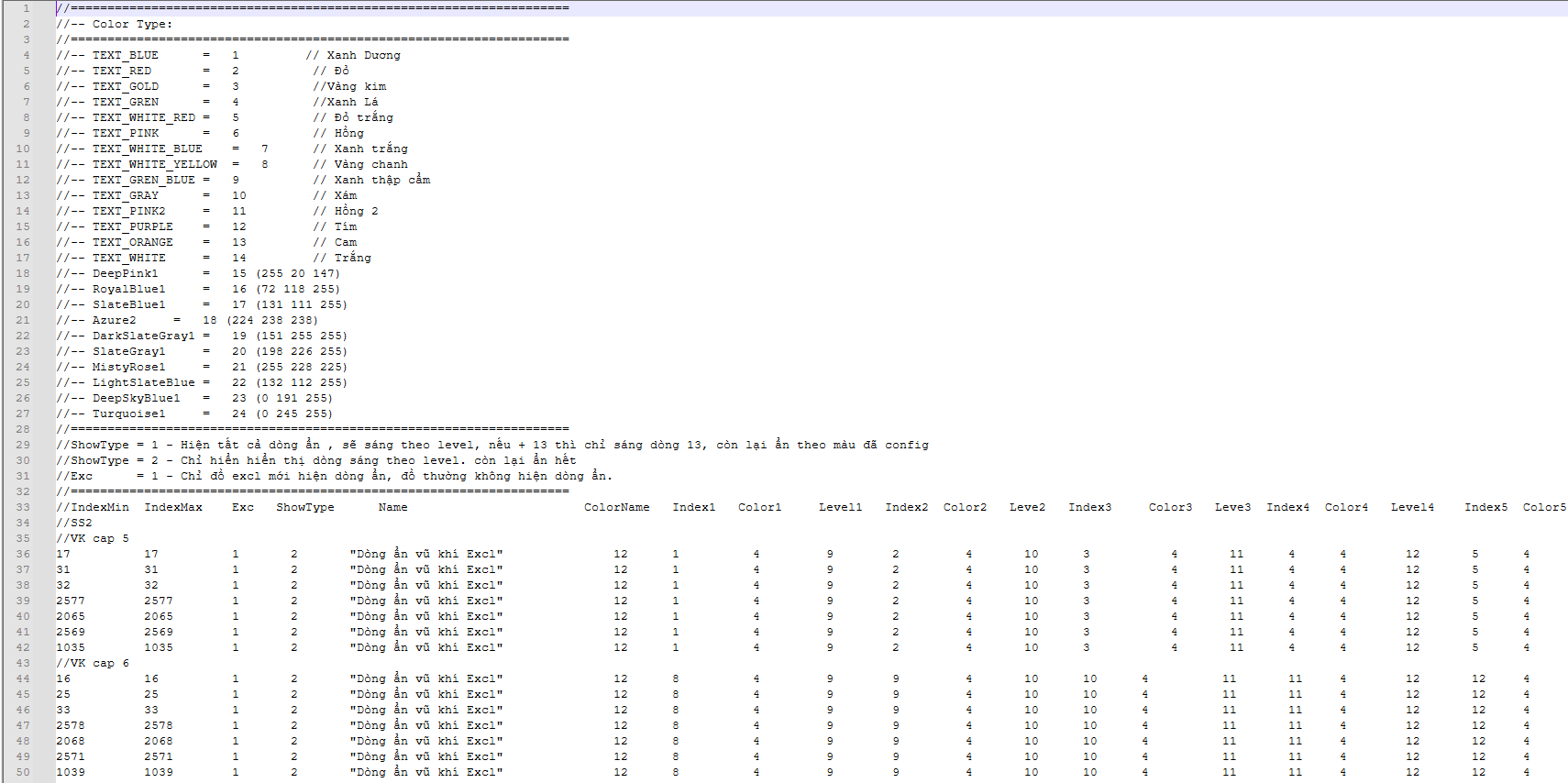Viewport: 1568px width, 783px height.
Task: Click the IndexMin value 2577 on line 39
Action: (71, 601)
